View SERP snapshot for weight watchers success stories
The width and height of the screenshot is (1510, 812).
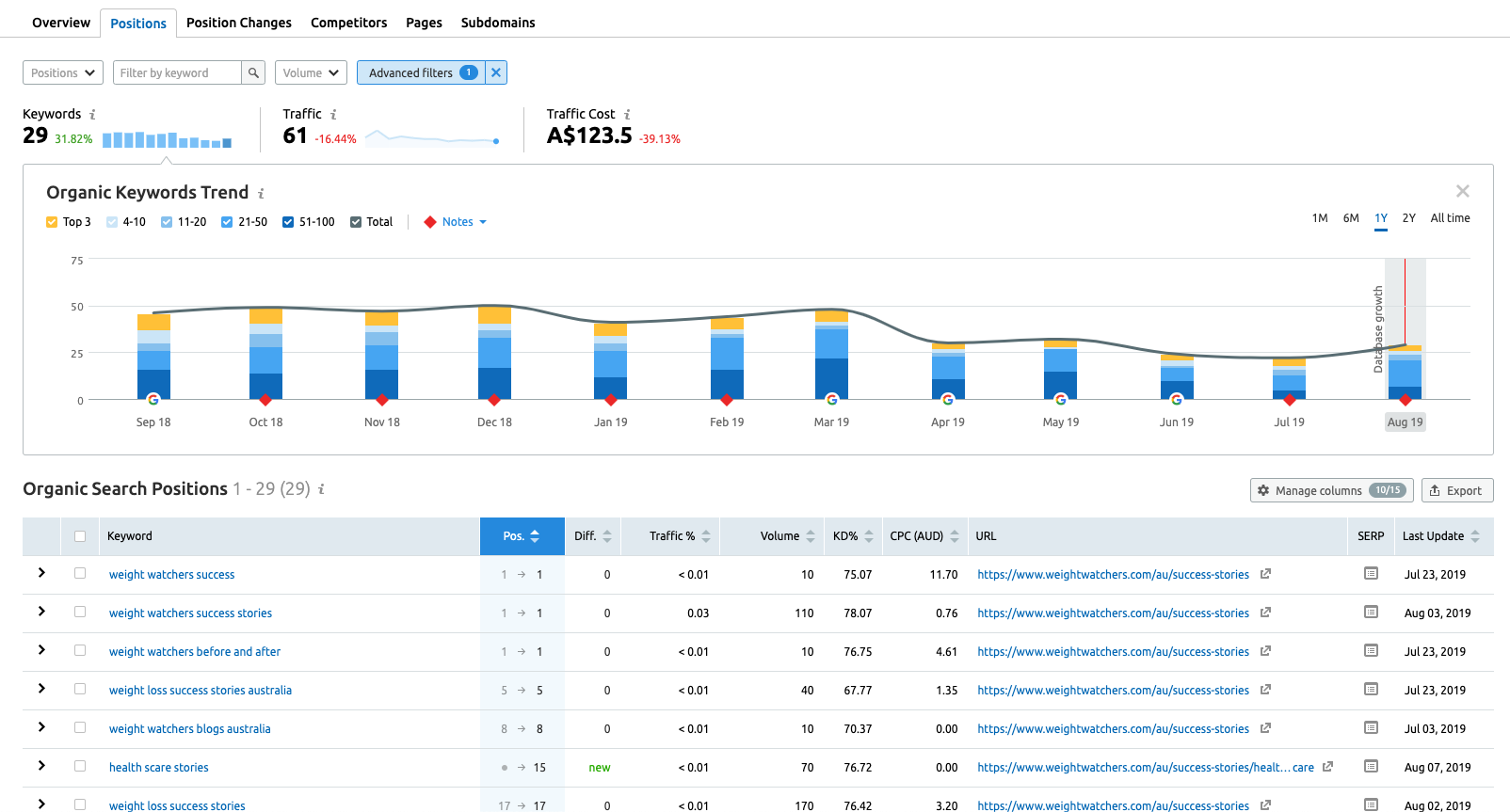tap(1371, 613)
